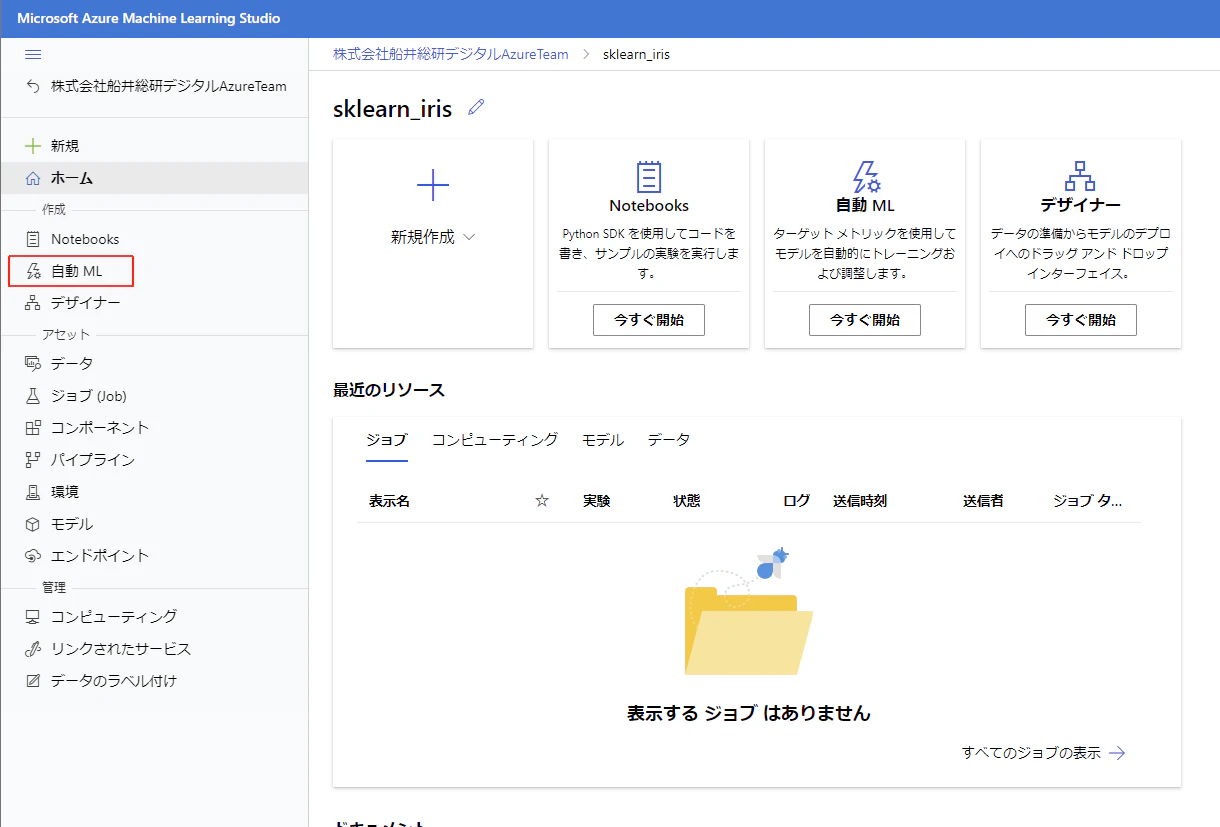Image resolution: width=1220 pixels, height=827 pixels.
Task: Click the home icon for ホーム
Action: [33, 178]
